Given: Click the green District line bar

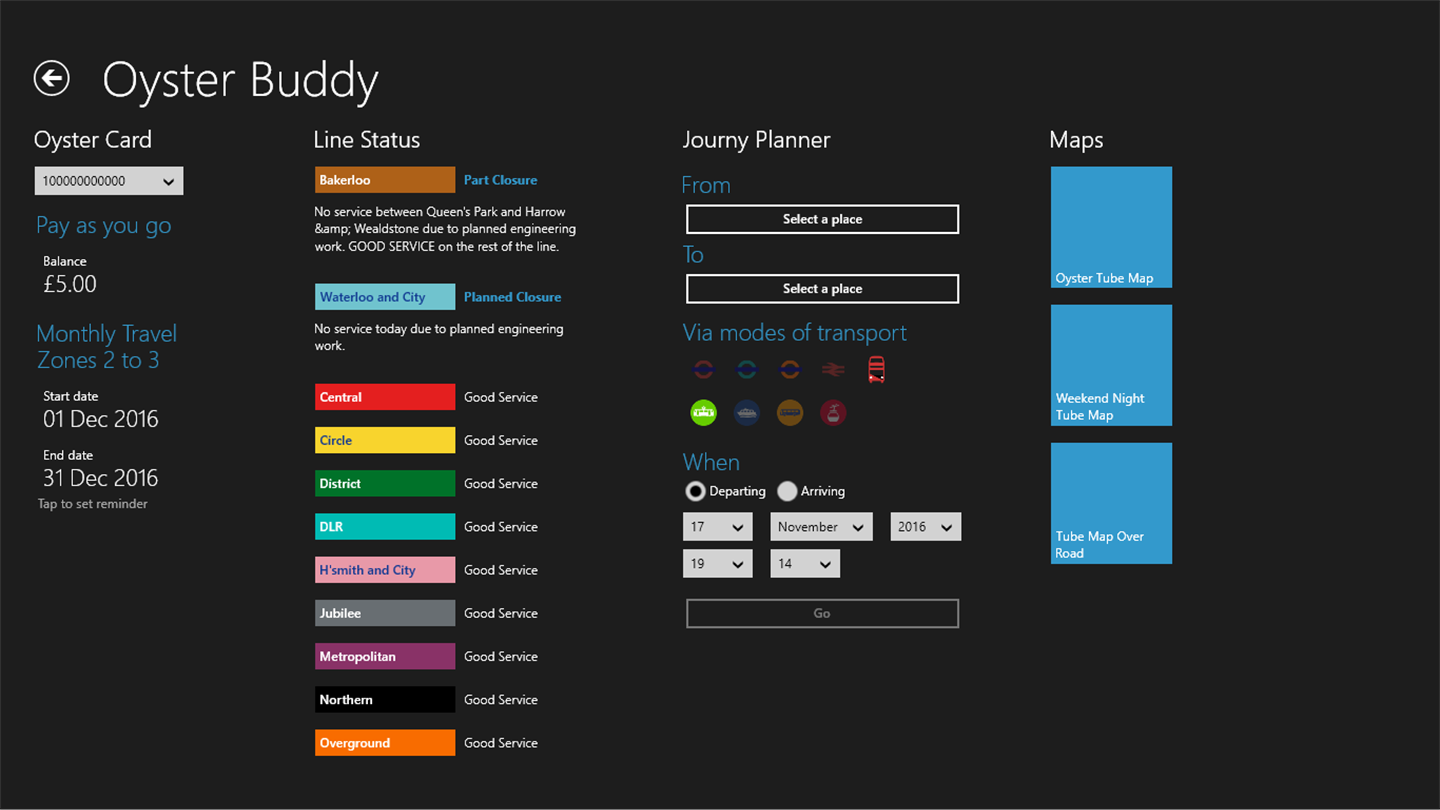Looking at the screenshot, I should click(385, 483).
